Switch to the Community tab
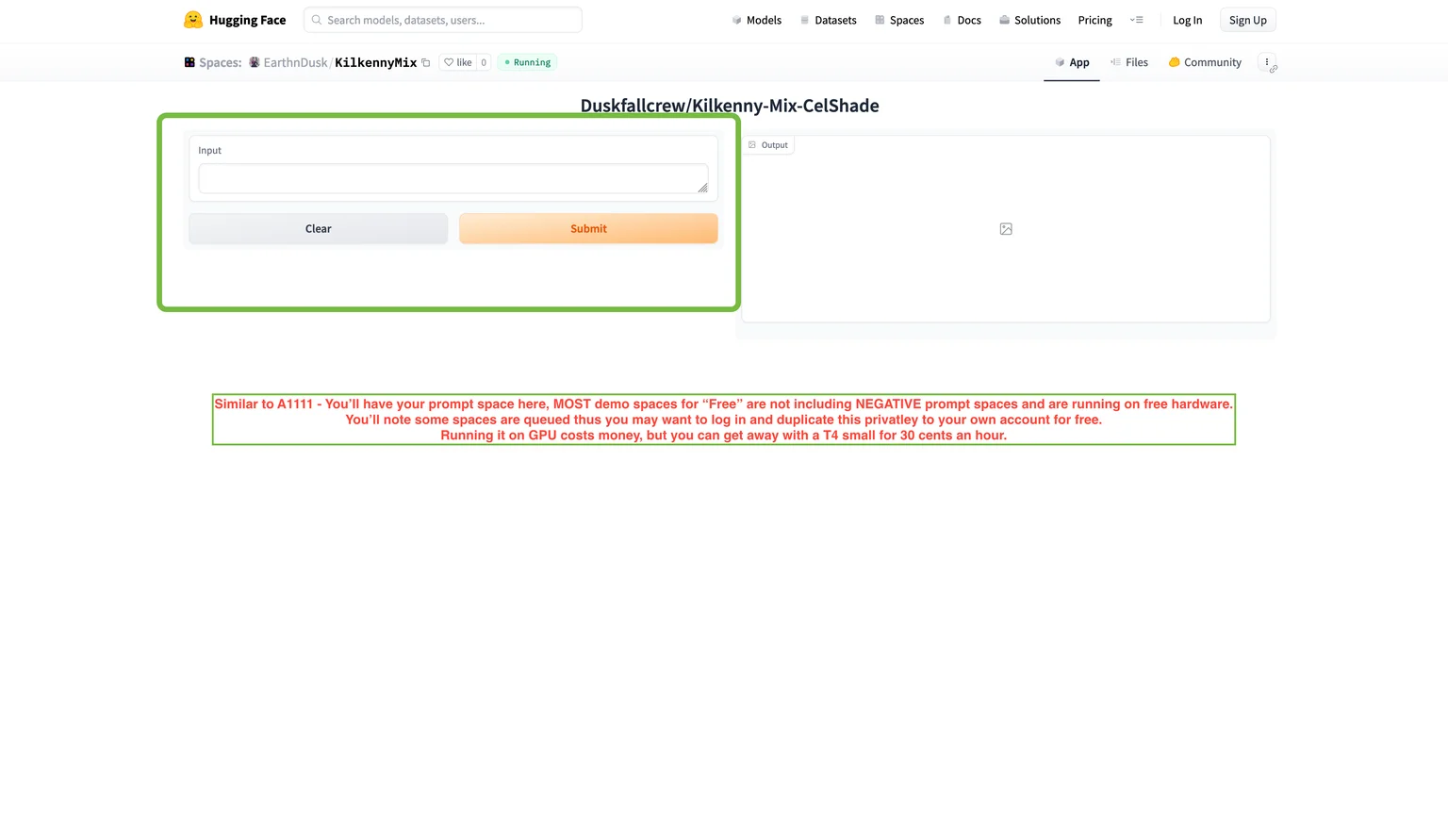This screenshot has width=1448, height=840. [x=1205, y=62]
